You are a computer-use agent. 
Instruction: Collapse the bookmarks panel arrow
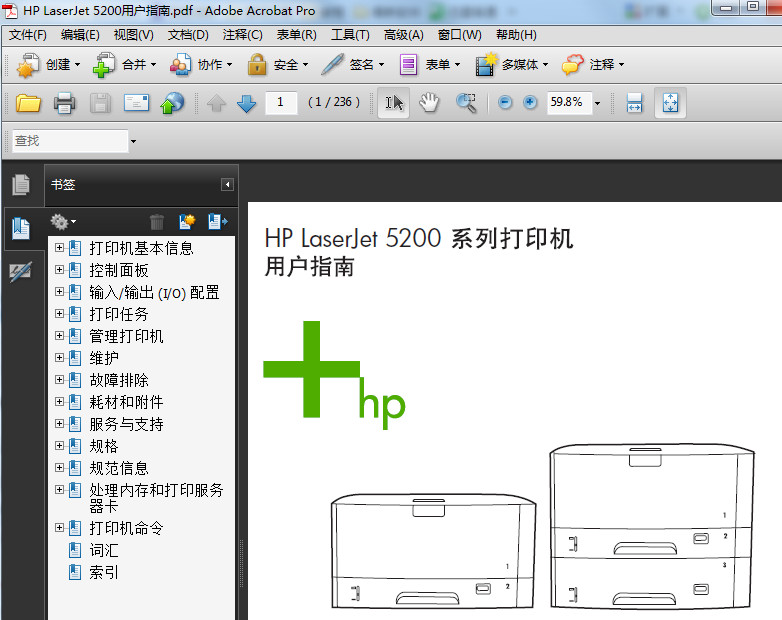point(227,185)
